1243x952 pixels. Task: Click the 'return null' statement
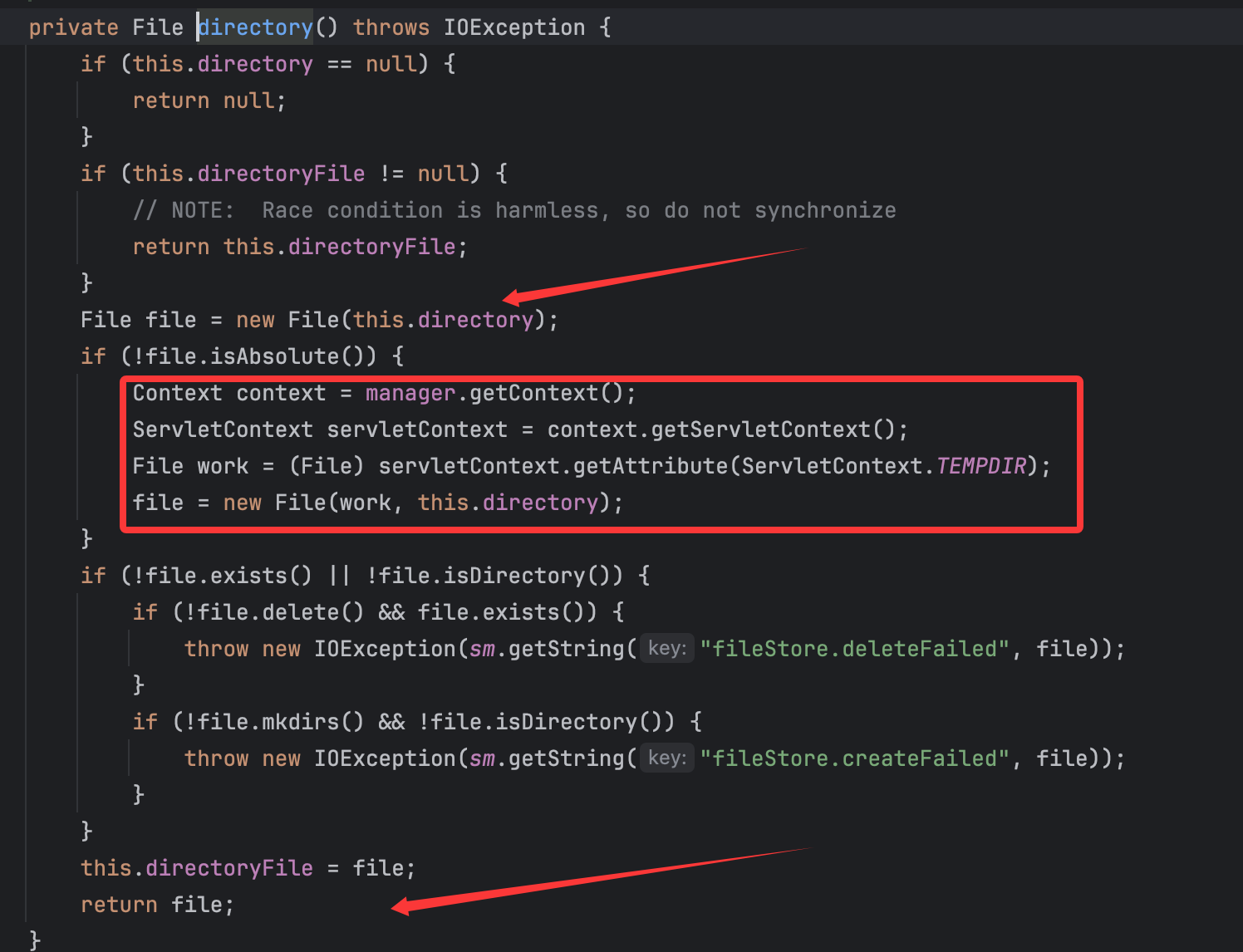pyautogui.click(x=209, y=101)
